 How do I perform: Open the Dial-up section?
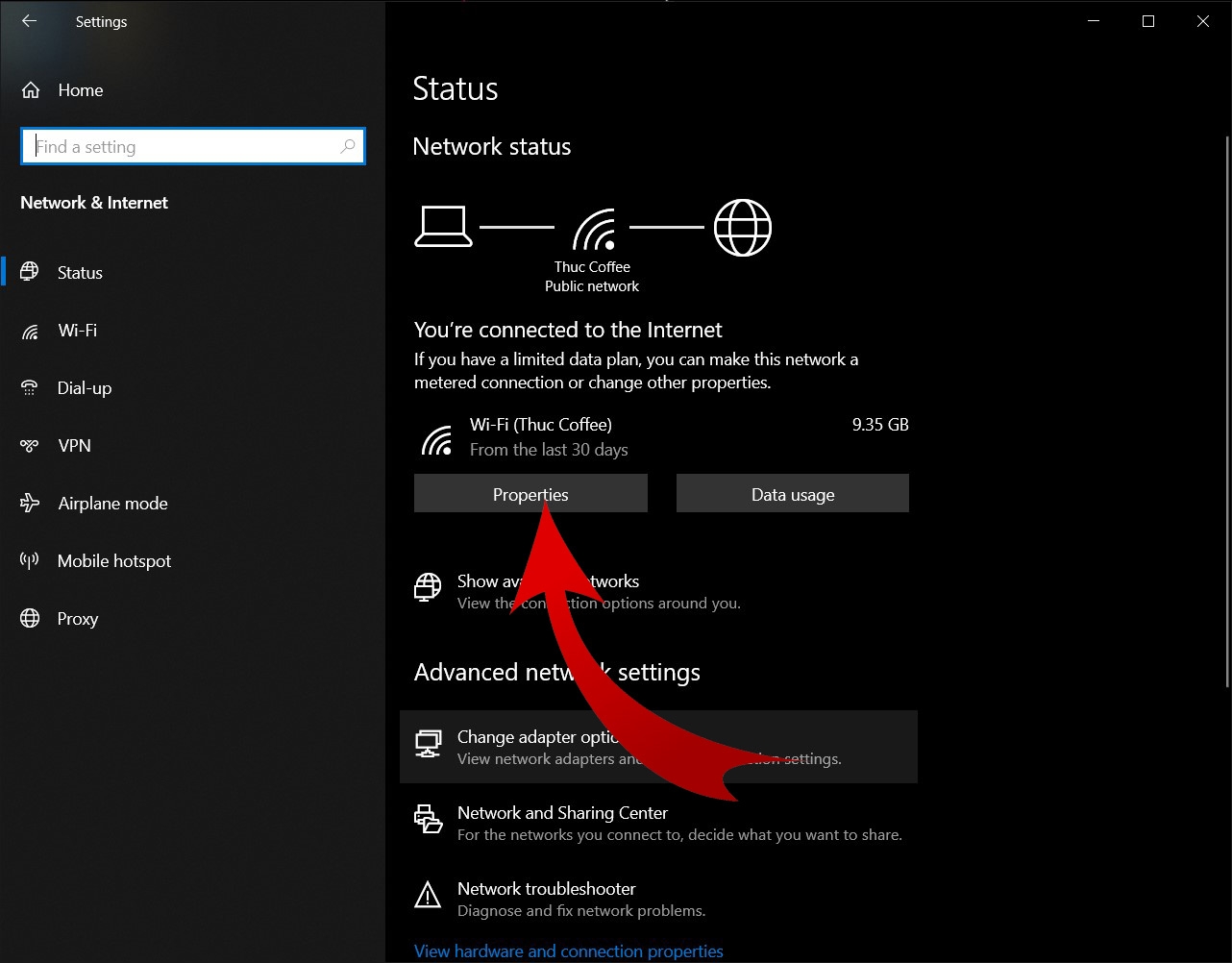coord(192,388)
